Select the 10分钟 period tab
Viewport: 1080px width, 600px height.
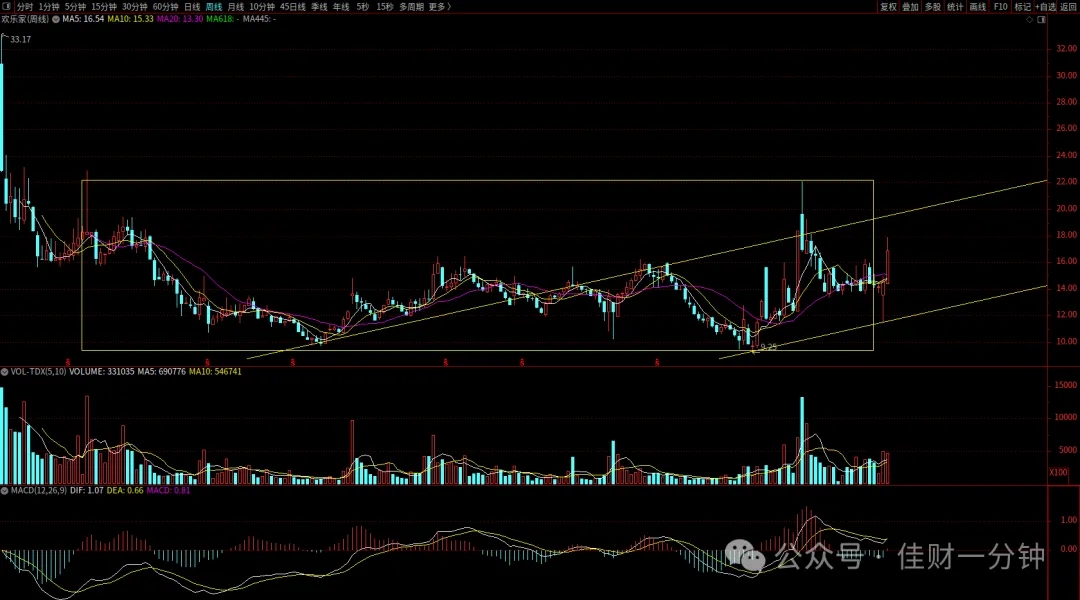(x=262, y=7)
